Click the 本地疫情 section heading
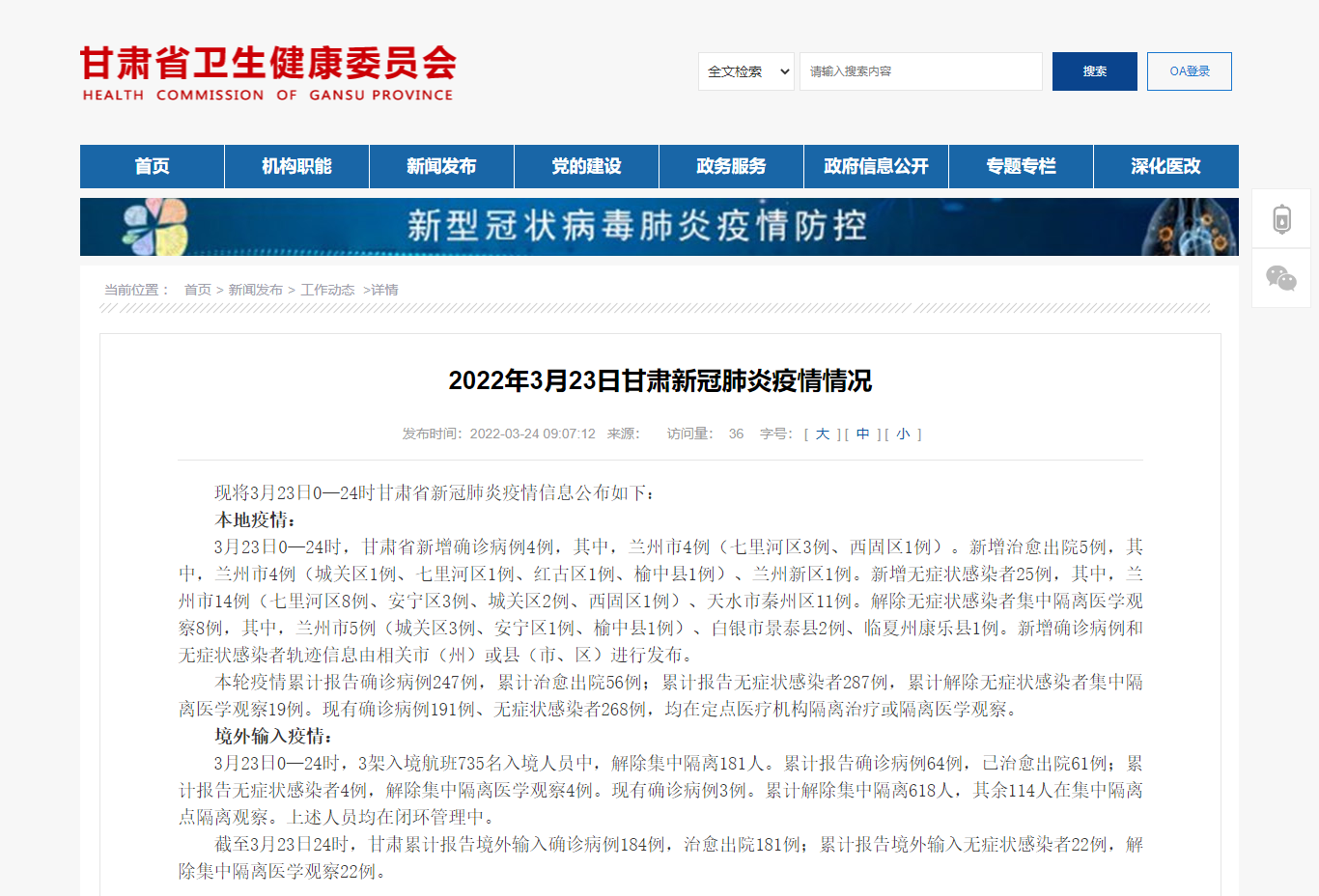Viewport: 1319px width, 896px height. click(256, 519)
